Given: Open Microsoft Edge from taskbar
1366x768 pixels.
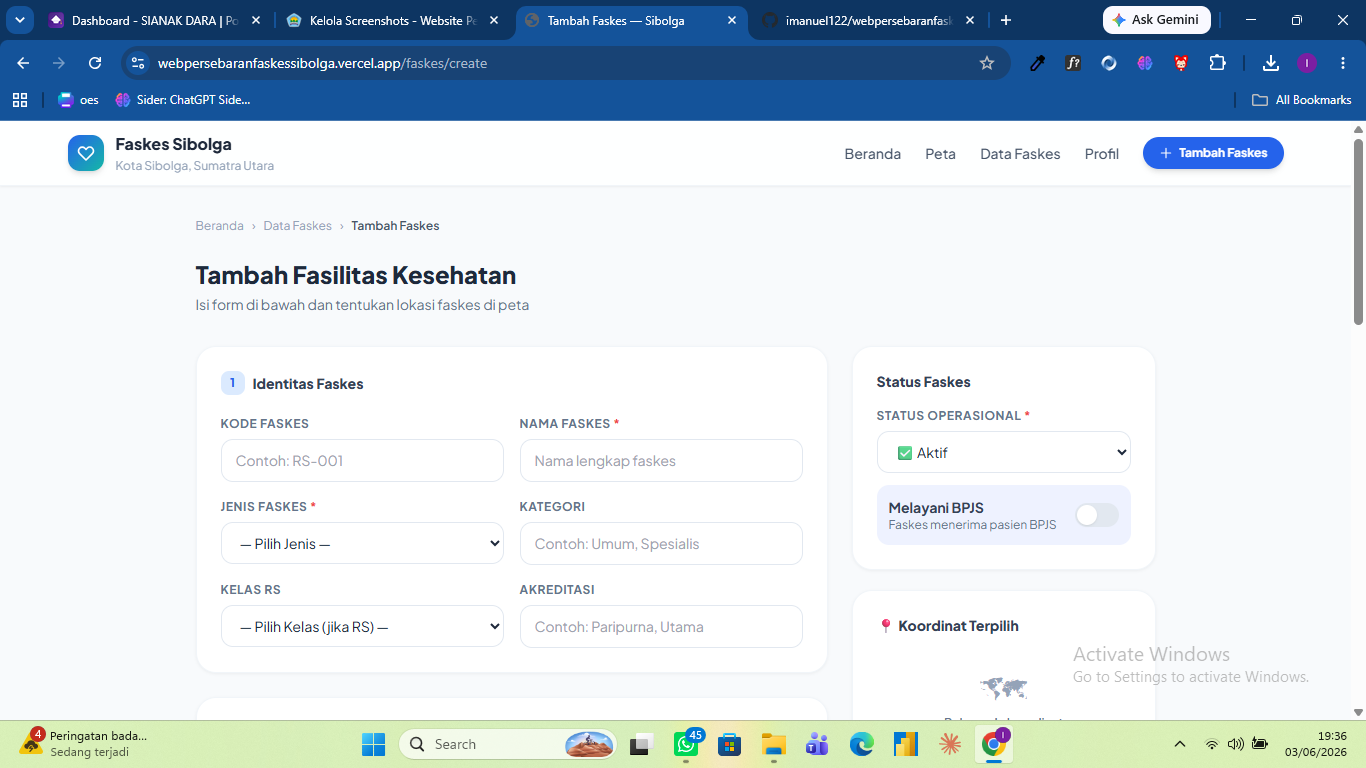Looking at the screenshot, I should pos(861,744).
